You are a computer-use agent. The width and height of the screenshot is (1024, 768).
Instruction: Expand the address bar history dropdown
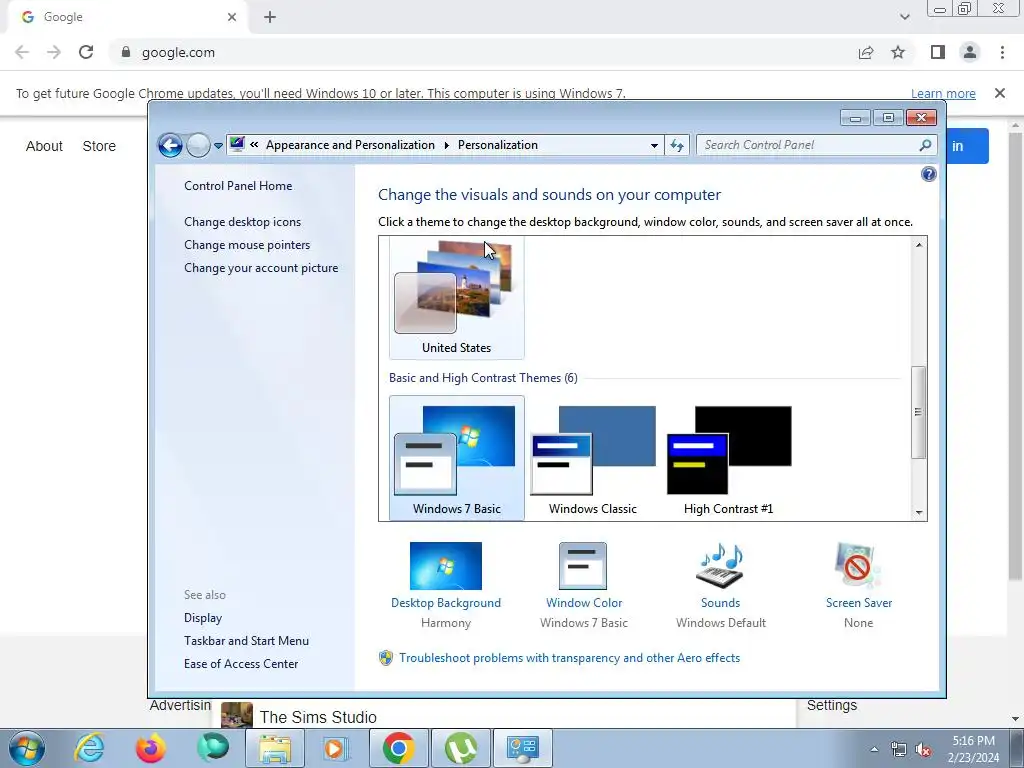coord(654,146)
